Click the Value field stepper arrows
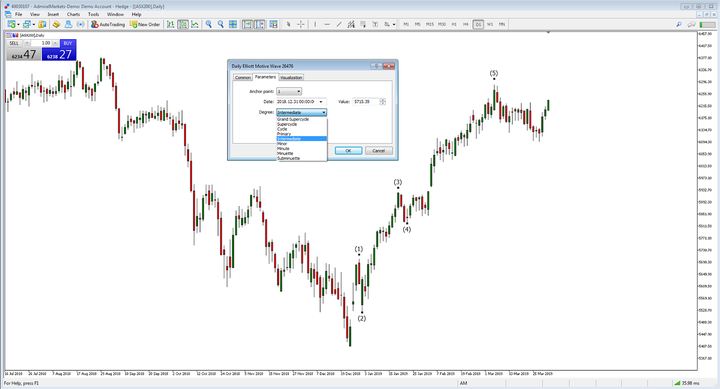The image size is (720, 389). tap(382, 101)
